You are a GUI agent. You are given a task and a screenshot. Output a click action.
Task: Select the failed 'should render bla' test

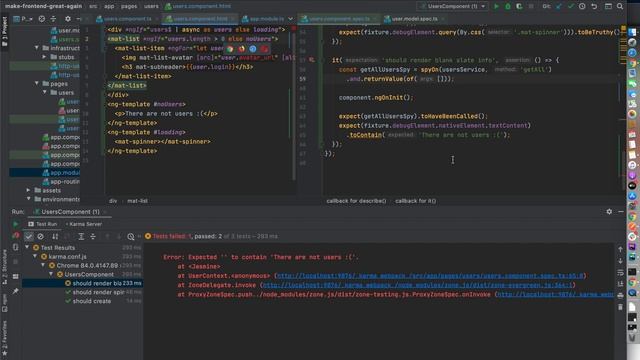click(82, 283)
